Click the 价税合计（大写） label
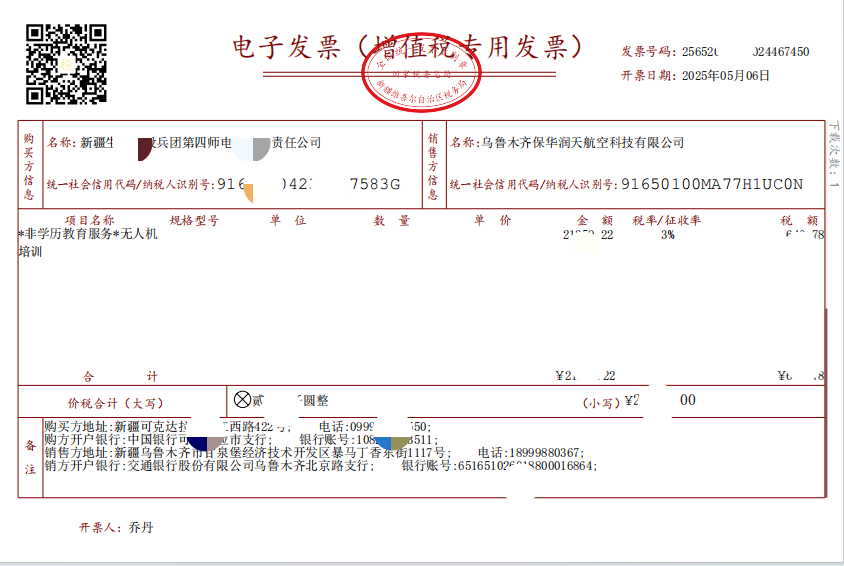 pos(115,404)
